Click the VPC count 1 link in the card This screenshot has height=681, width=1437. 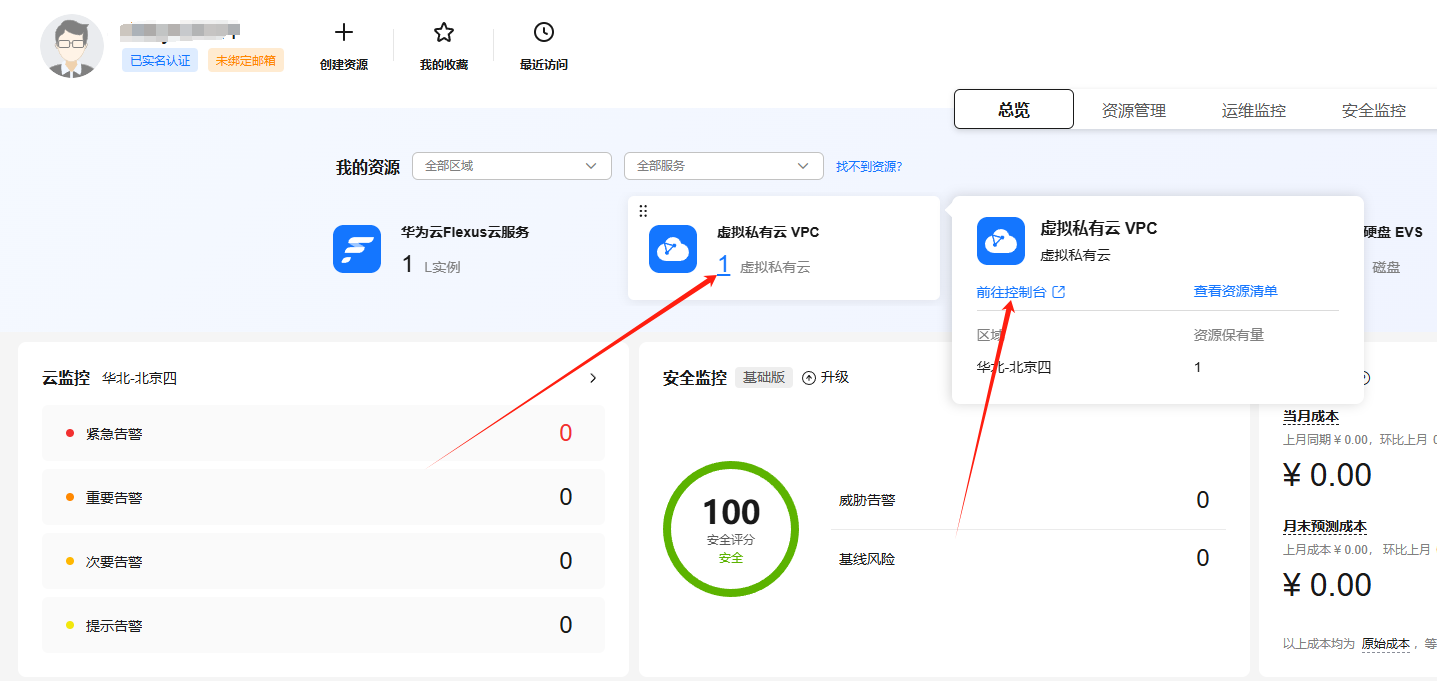(x=723, y=265)
